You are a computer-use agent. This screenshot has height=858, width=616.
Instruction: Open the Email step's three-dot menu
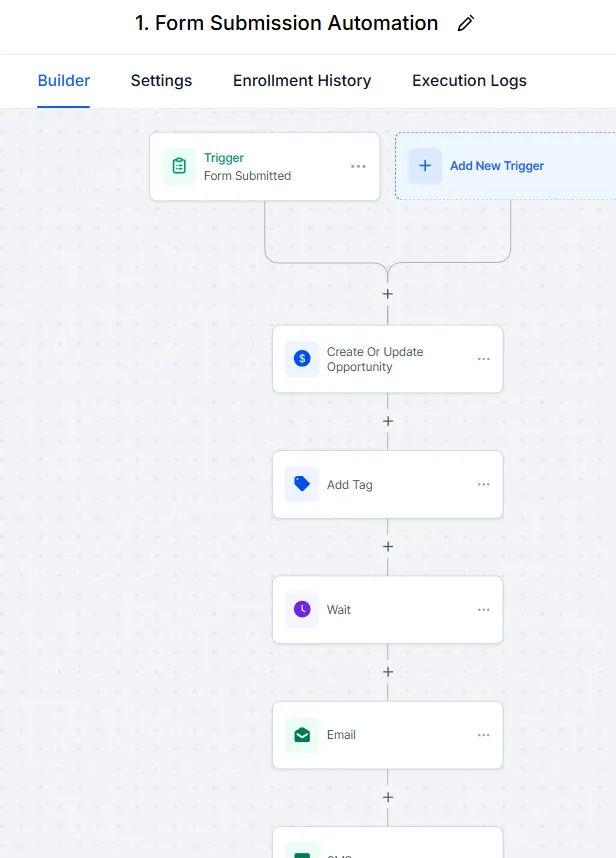click(484, 735)
